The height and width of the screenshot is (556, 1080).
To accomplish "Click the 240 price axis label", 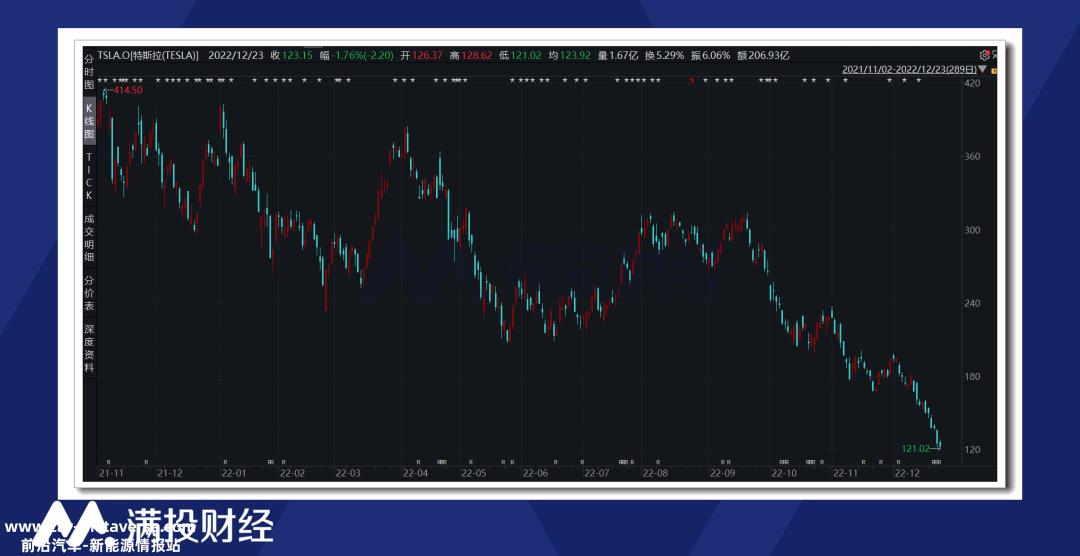I will [972, 303].
